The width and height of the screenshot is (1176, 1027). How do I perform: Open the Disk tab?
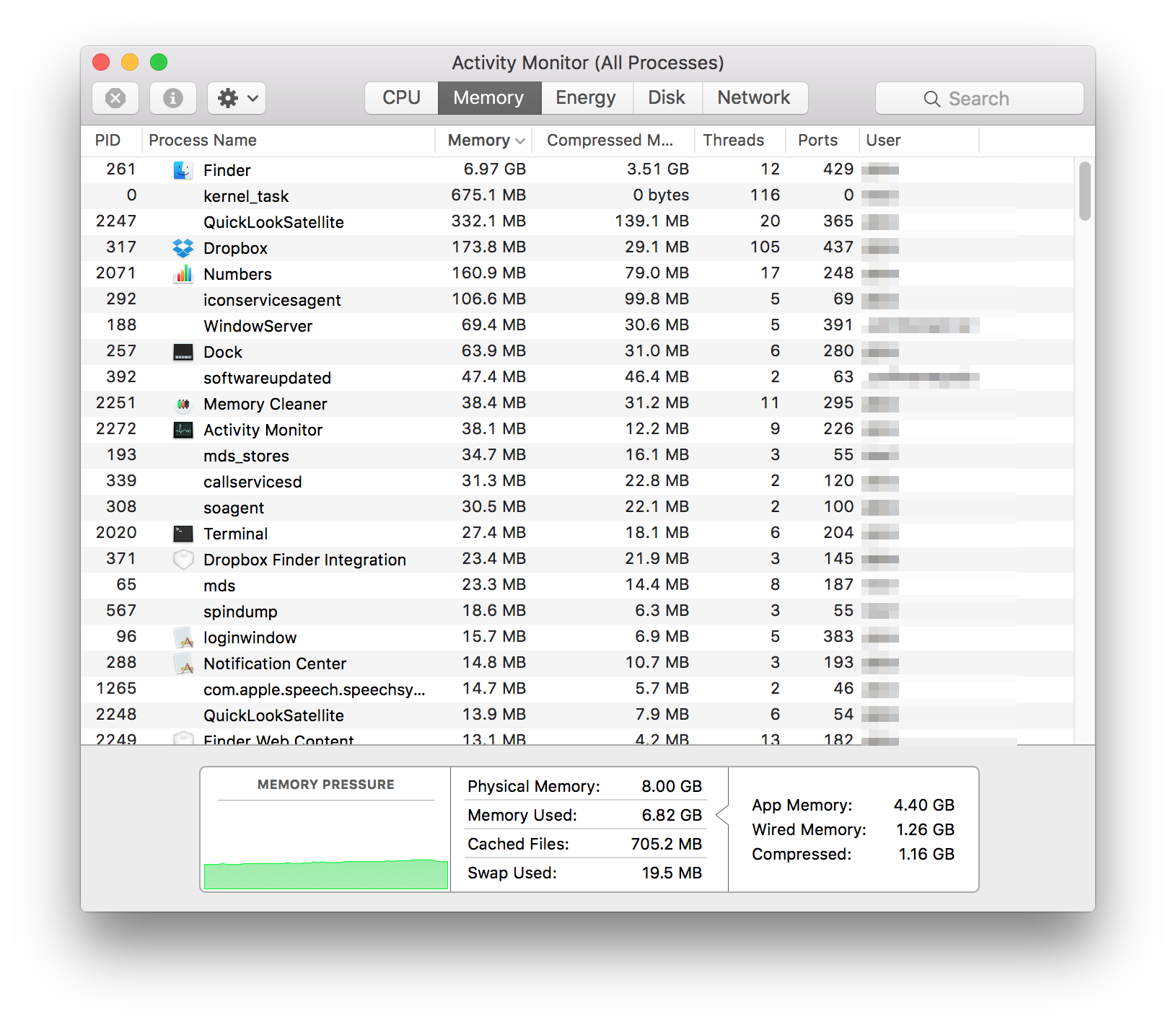tap(667, 98)
